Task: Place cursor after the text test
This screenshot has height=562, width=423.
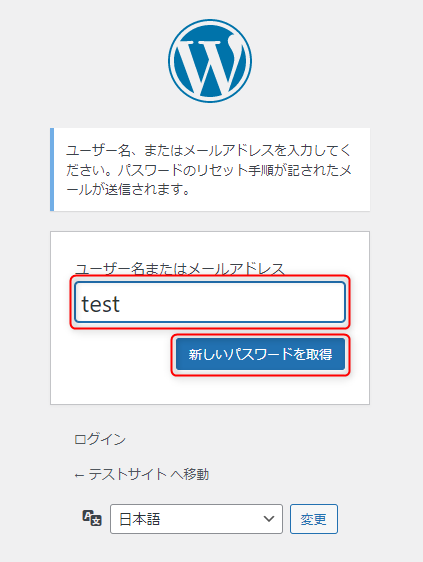Action: click(x=121, y=304)
